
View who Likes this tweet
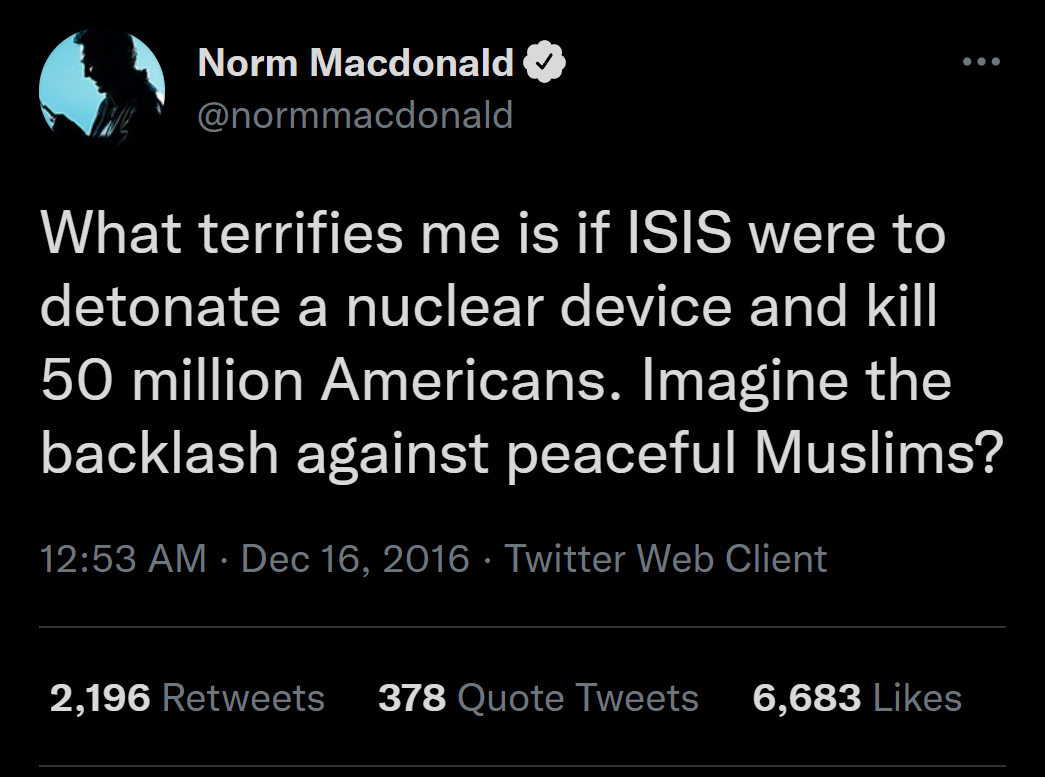[x=917, y=697]
